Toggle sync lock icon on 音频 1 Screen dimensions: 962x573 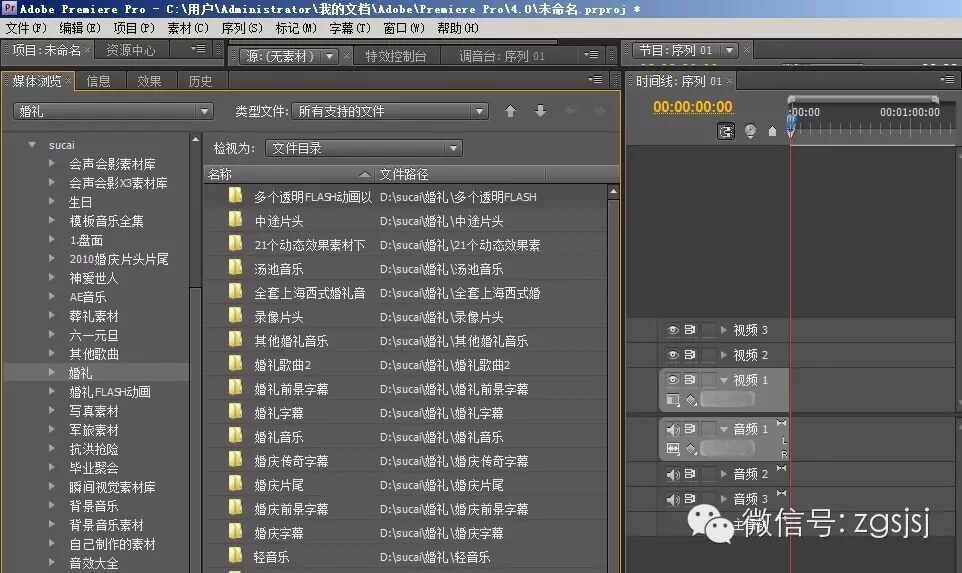[x=690, y=429]
